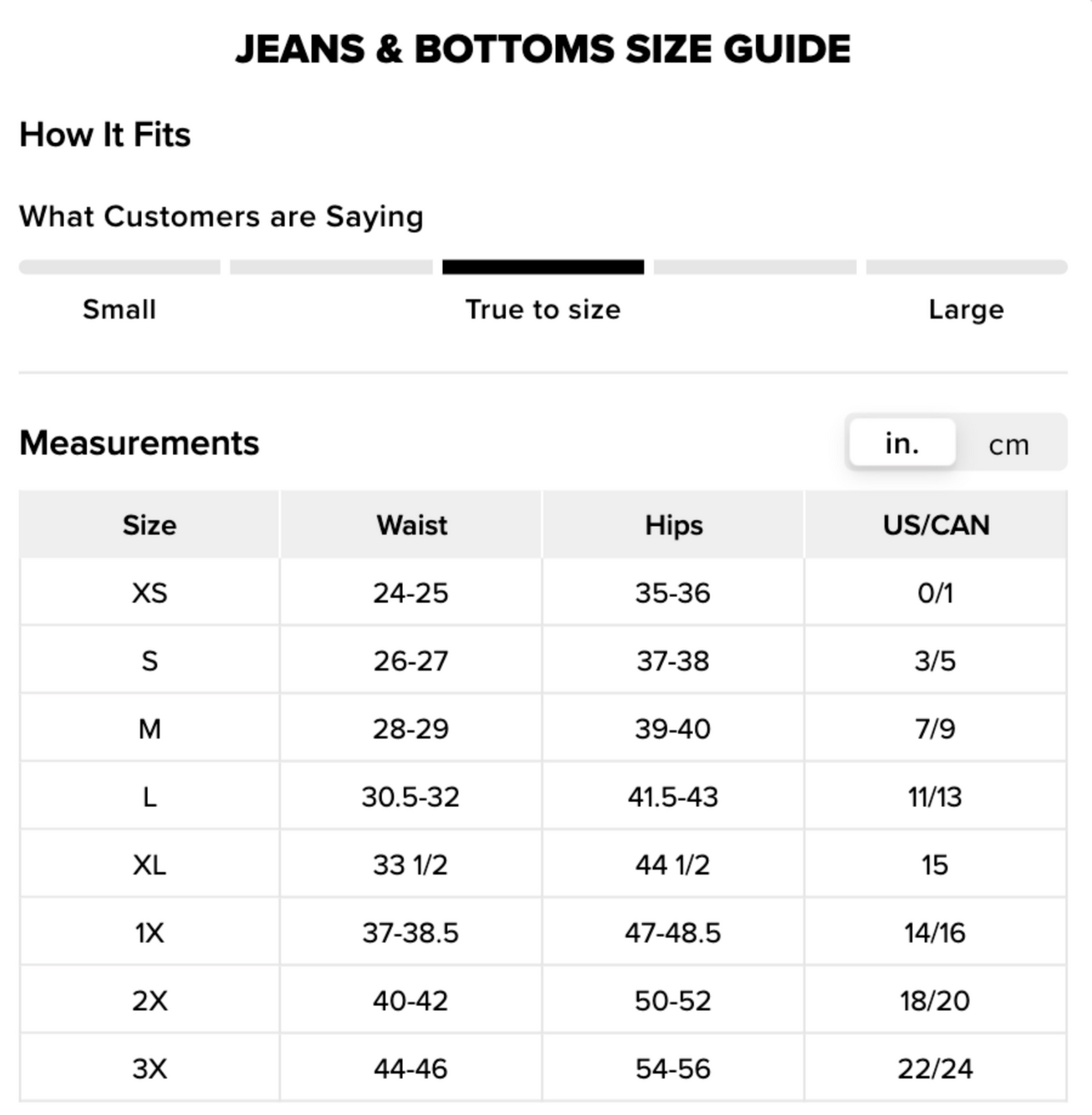Click the Measurements heading
Screen dimensions: 1092x1115
(139, 443)
